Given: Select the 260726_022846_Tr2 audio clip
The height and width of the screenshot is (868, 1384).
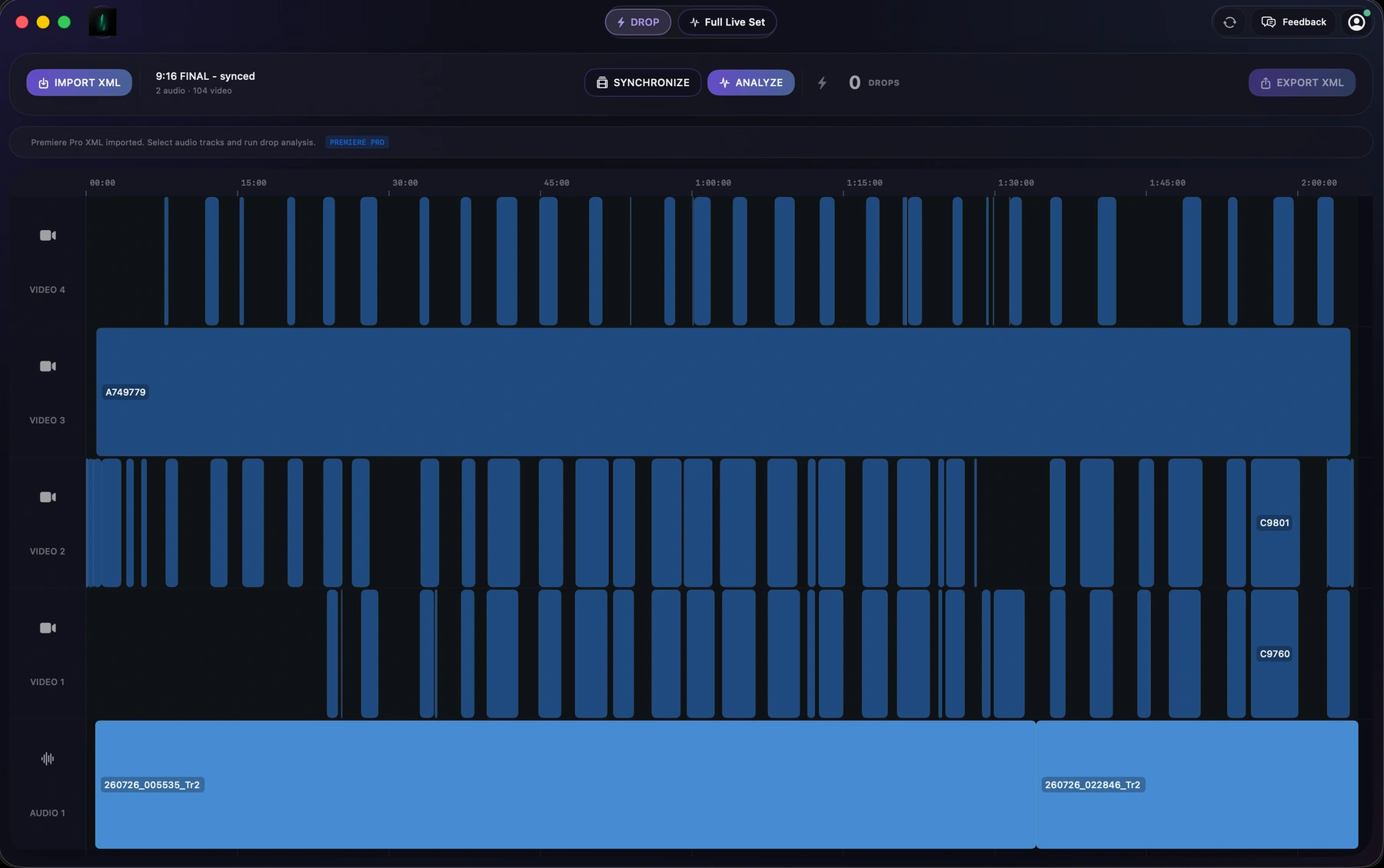Looking at the screenshot, I should click(1197, 784).
